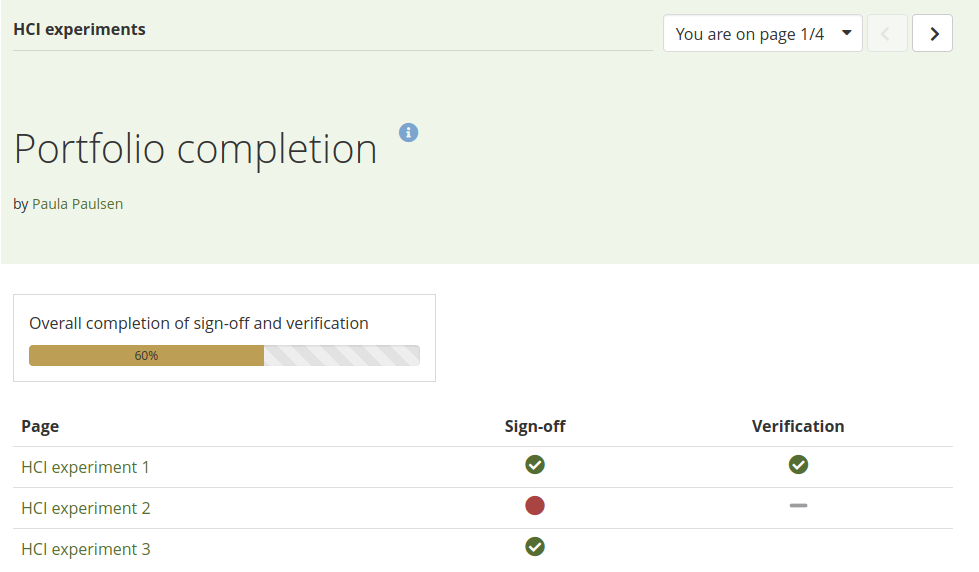Open the HCI experiment 2 page link
This screenshot has width=979, height=572.
pos(85,508)
